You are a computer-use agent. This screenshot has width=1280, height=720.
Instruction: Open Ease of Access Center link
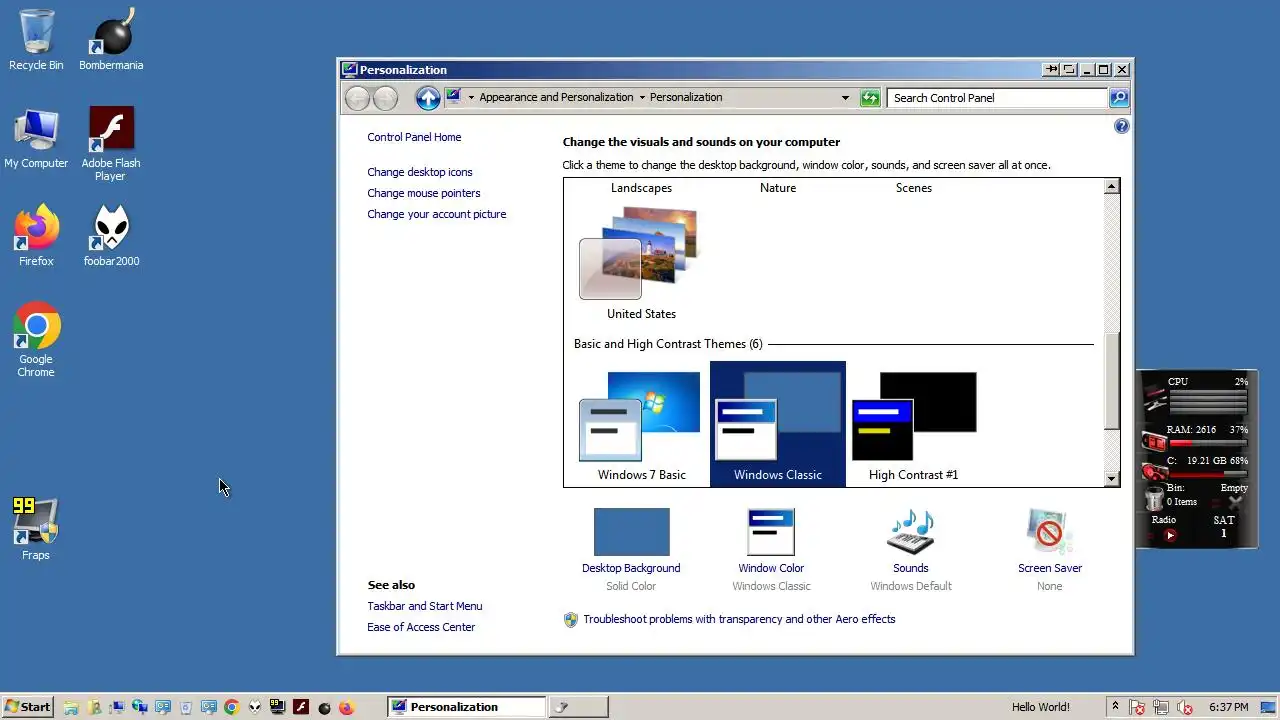421,627
